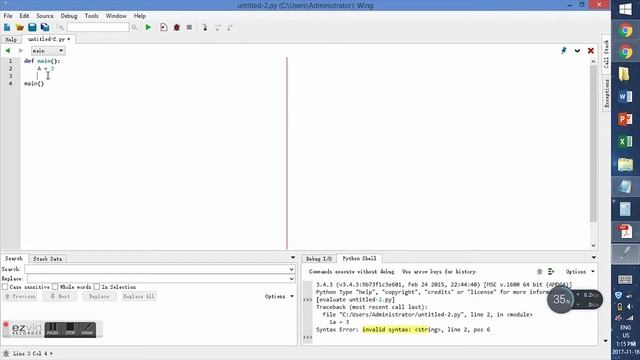Screen dimensions: 640x360
Task: Click the Next search button
Action: click(x=60, y=296)
